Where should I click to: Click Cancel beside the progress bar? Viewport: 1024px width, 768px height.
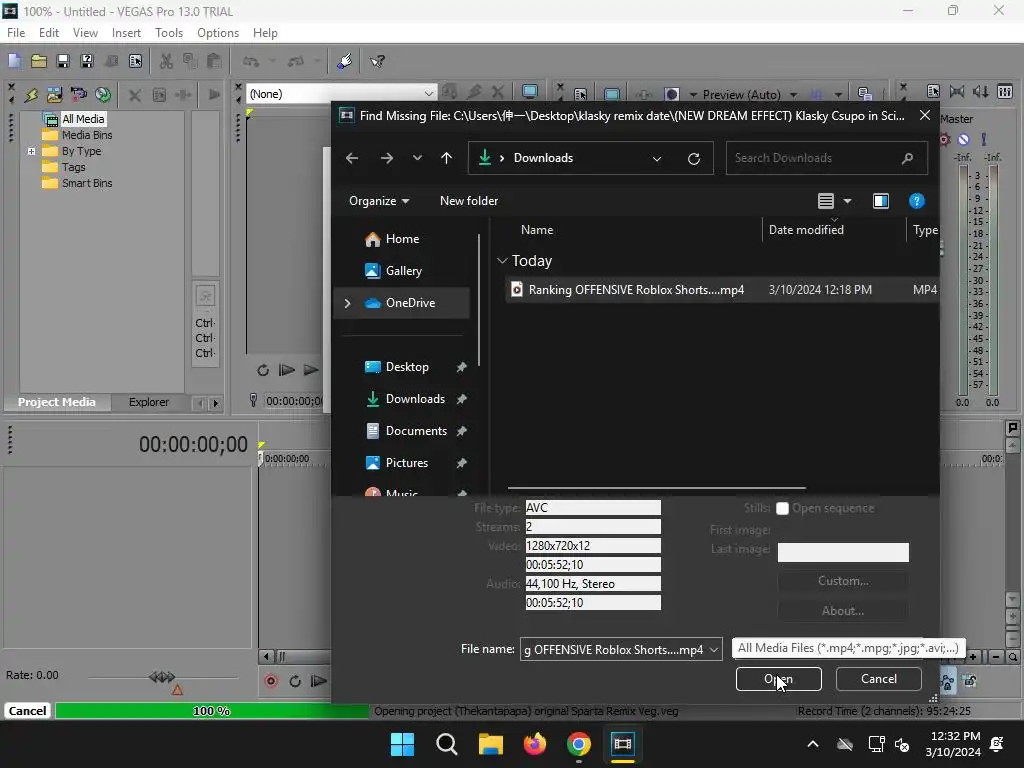coord(27,711)
